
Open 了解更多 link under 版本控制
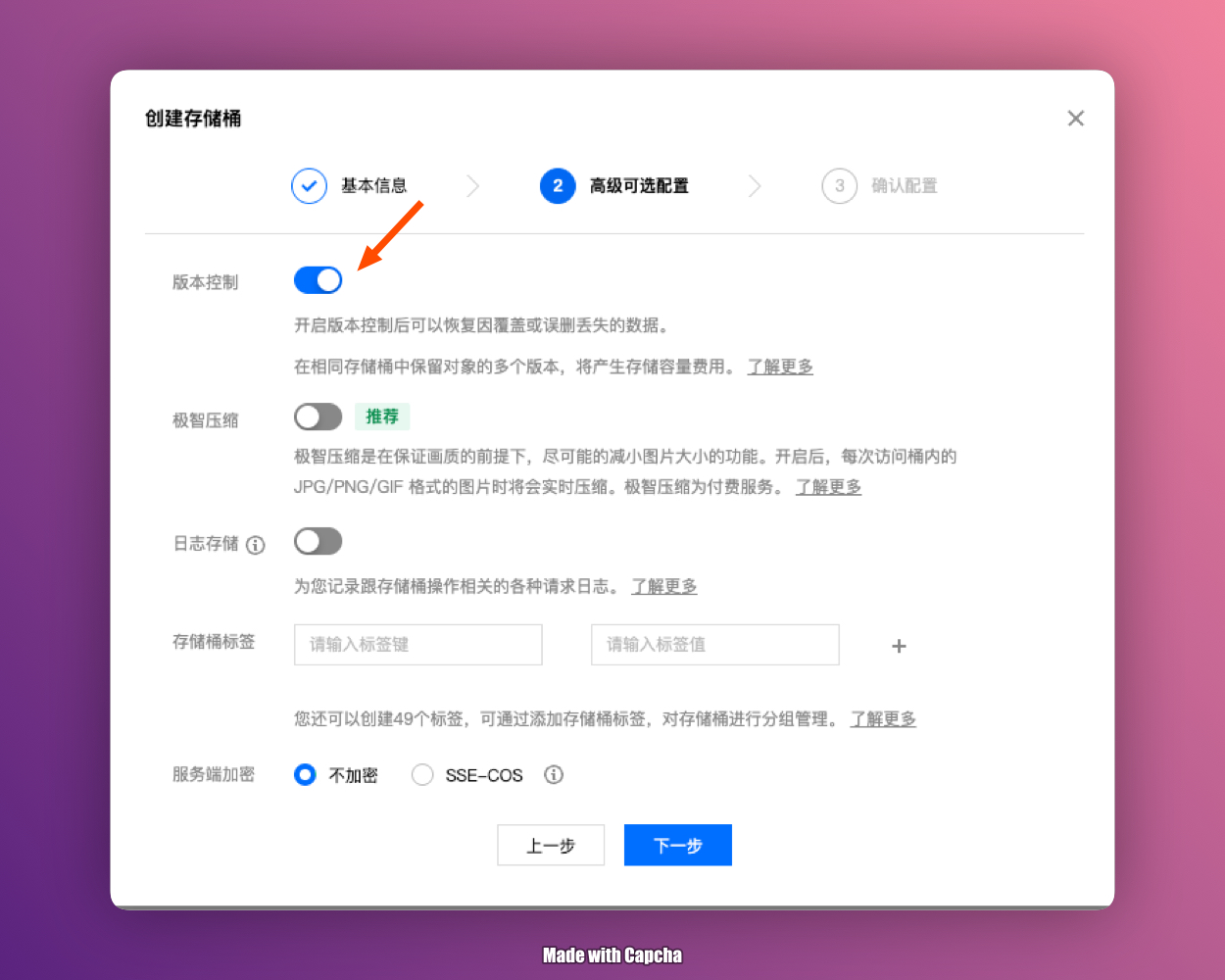(x=780, y=367)
